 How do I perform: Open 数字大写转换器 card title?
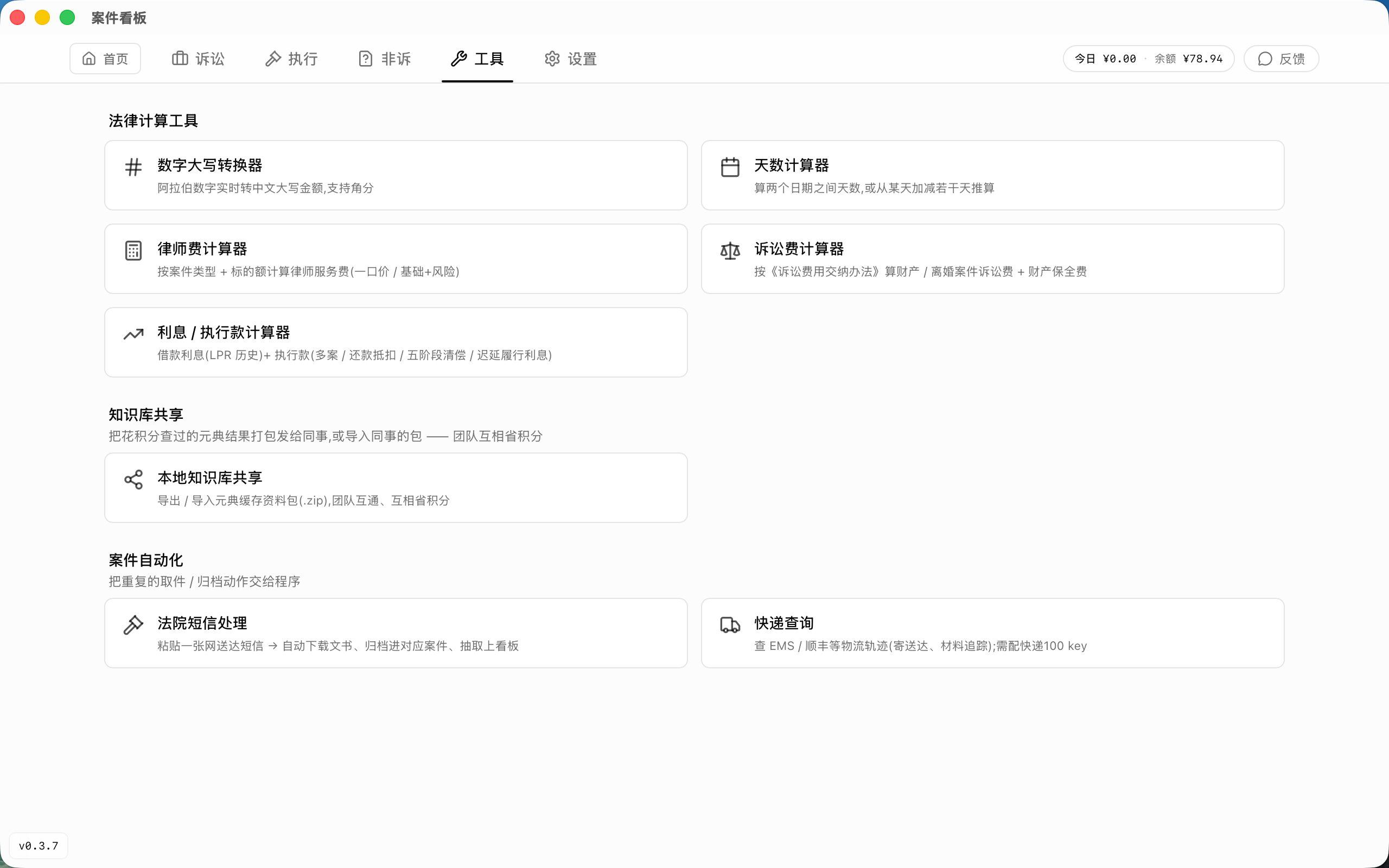click(210, 165)
